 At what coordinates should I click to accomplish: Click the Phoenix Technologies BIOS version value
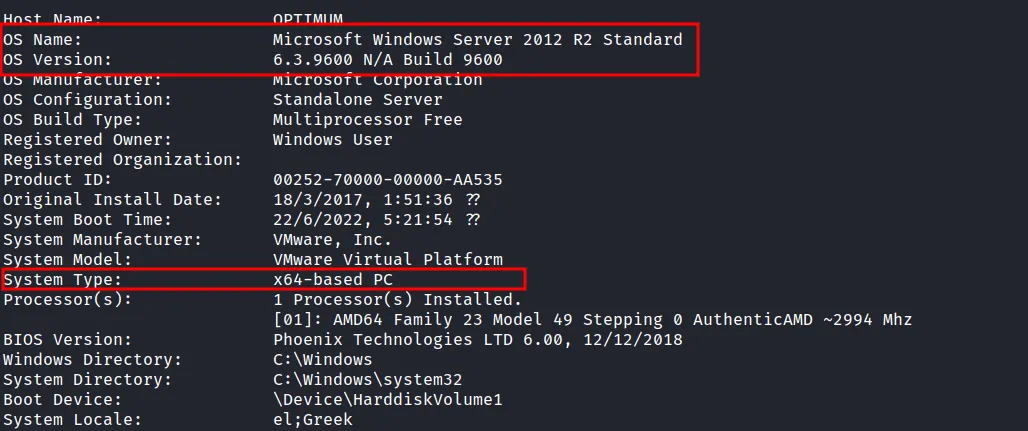pos(477,340)
